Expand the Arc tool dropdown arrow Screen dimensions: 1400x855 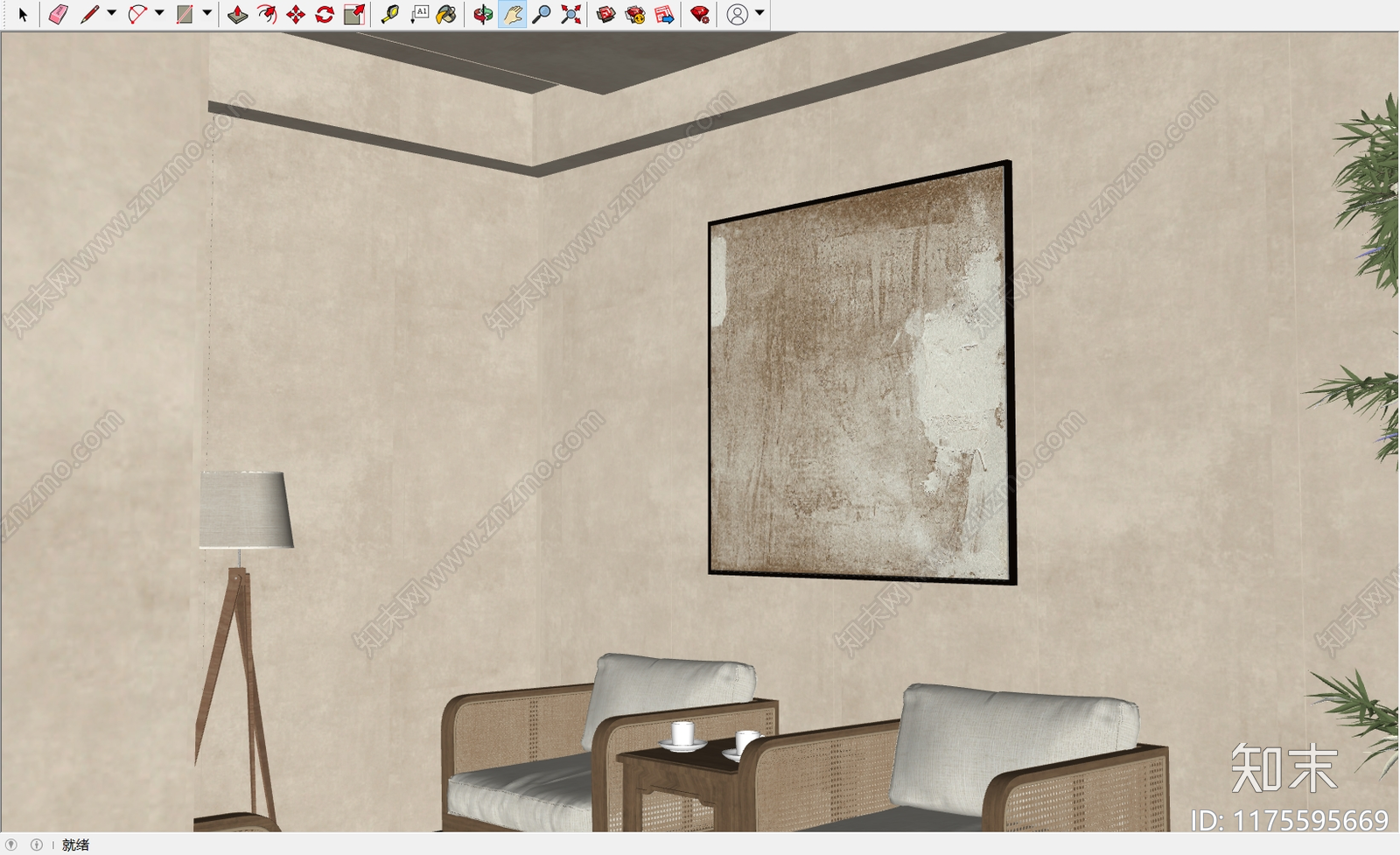click(159, 13)
